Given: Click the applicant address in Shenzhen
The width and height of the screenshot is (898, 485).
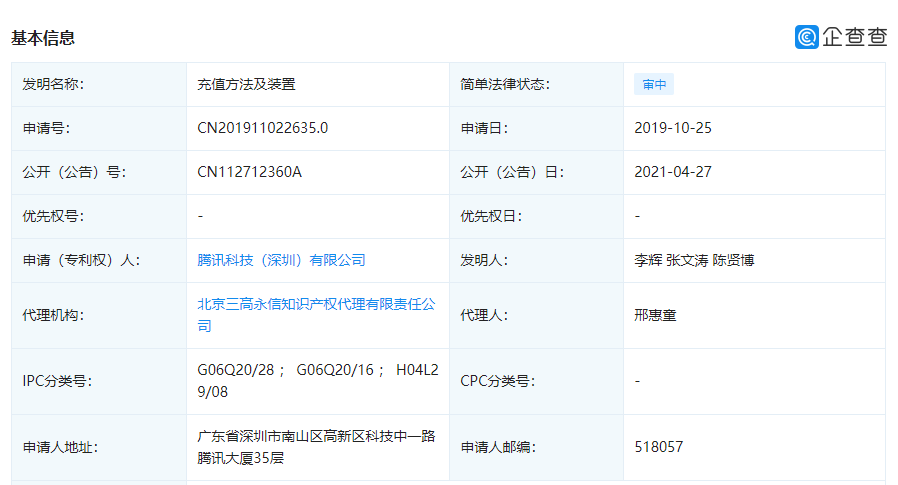Looking at the screenshot, I should (x=316, y=447).
